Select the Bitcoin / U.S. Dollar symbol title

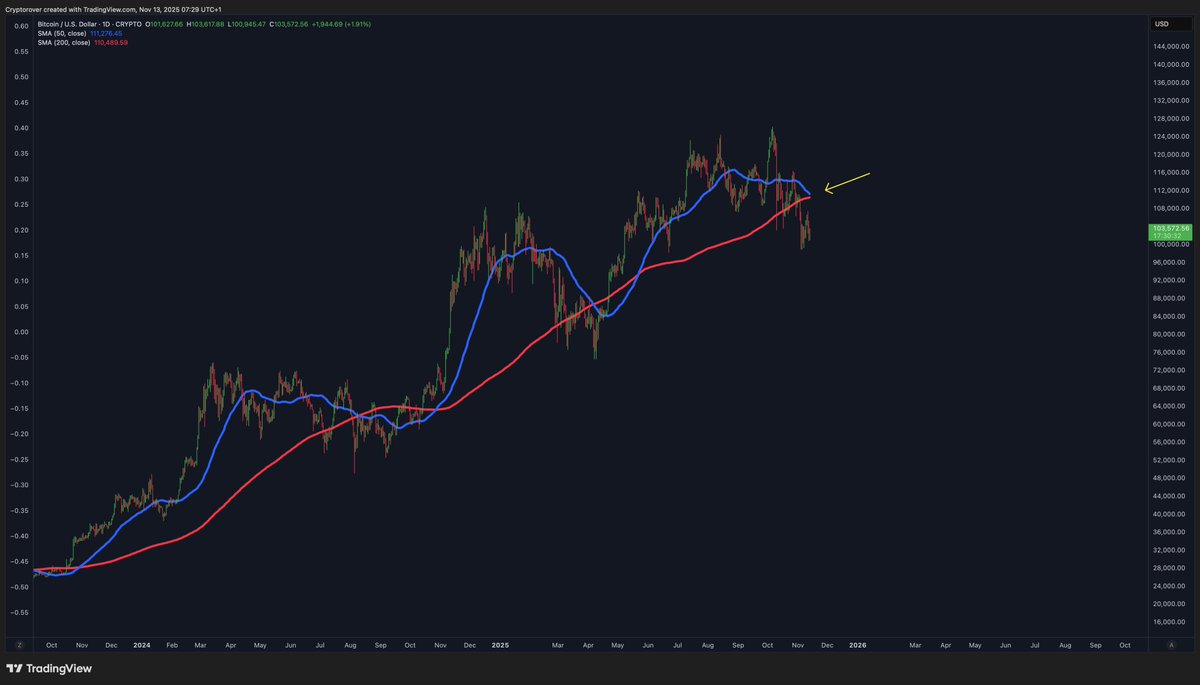(x=65, y=23)
